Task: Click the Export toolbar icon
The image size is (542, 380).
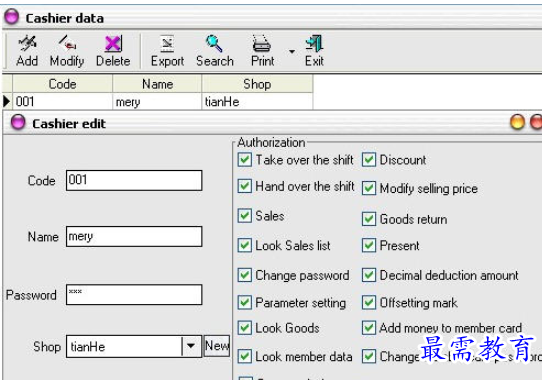Action: (x=167, y=44)
